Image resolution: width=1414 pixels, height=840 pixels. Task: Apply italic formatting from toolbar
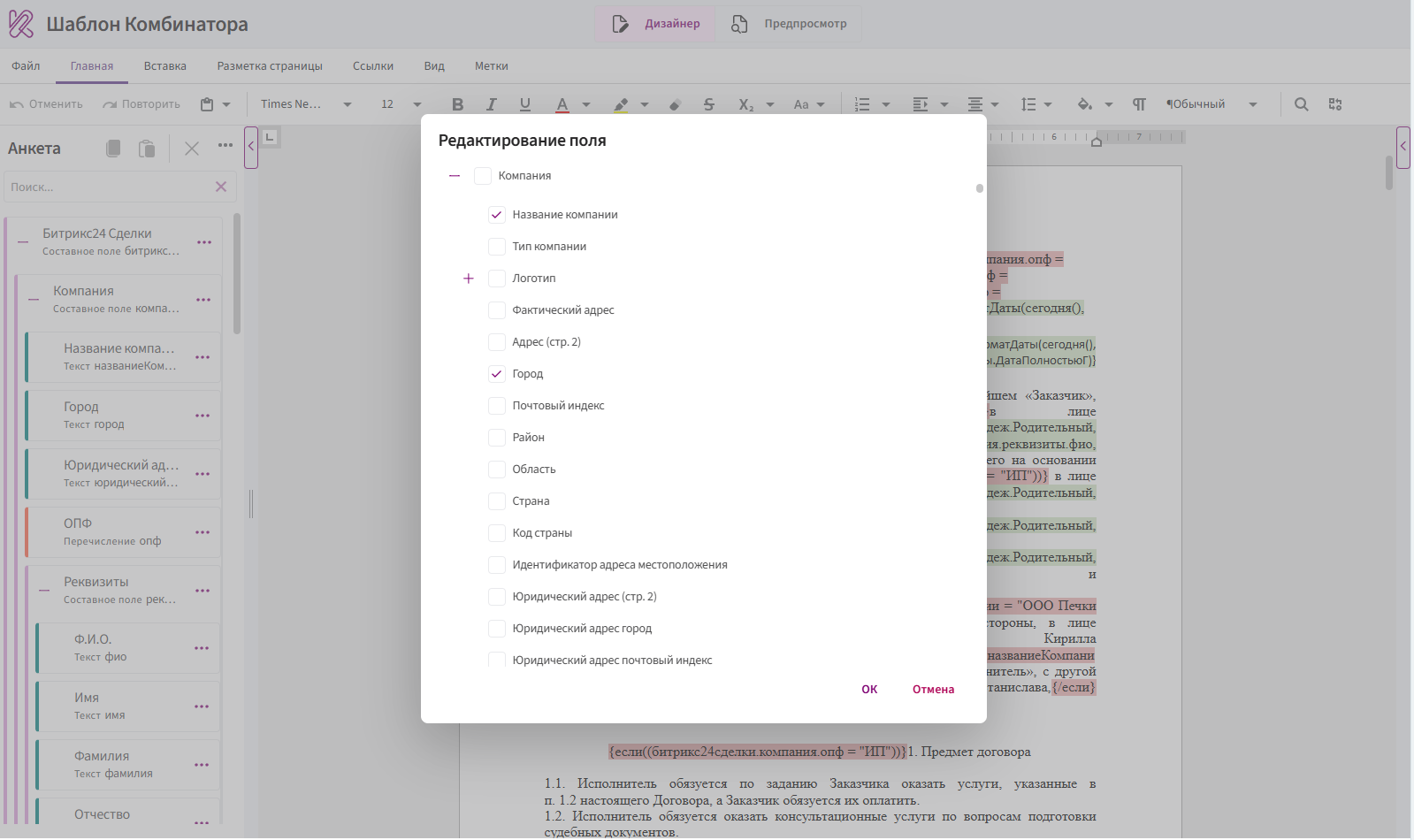coord(492,104)
